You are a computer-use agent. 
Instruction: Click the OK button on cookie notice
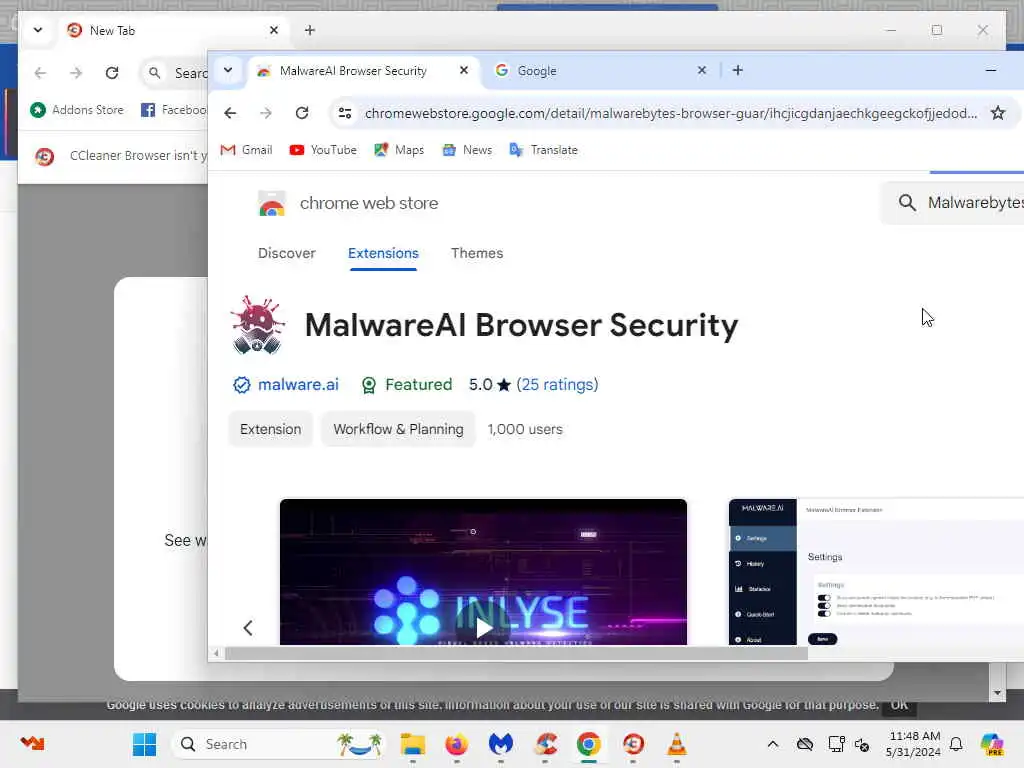899,705
